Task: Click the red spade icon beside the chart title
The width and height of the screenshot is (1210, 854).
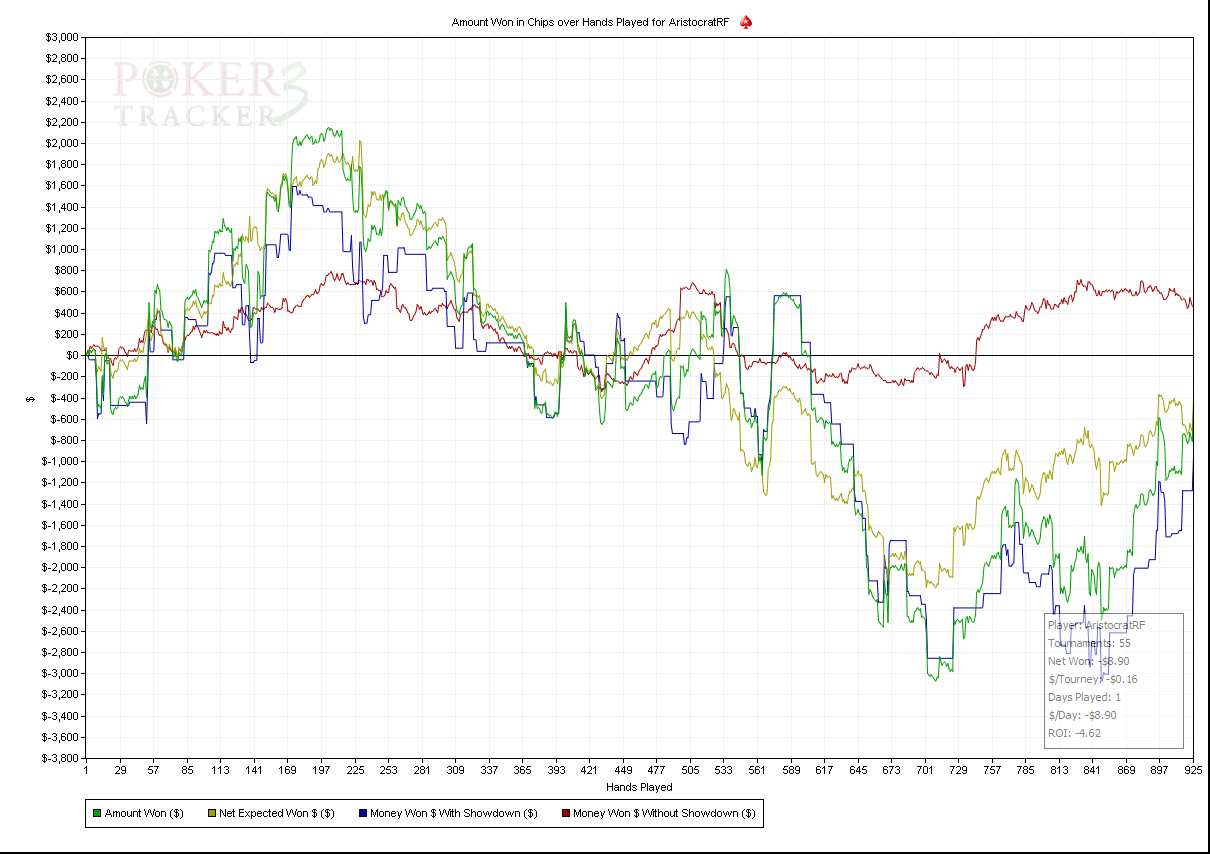Action: [746, 22]
